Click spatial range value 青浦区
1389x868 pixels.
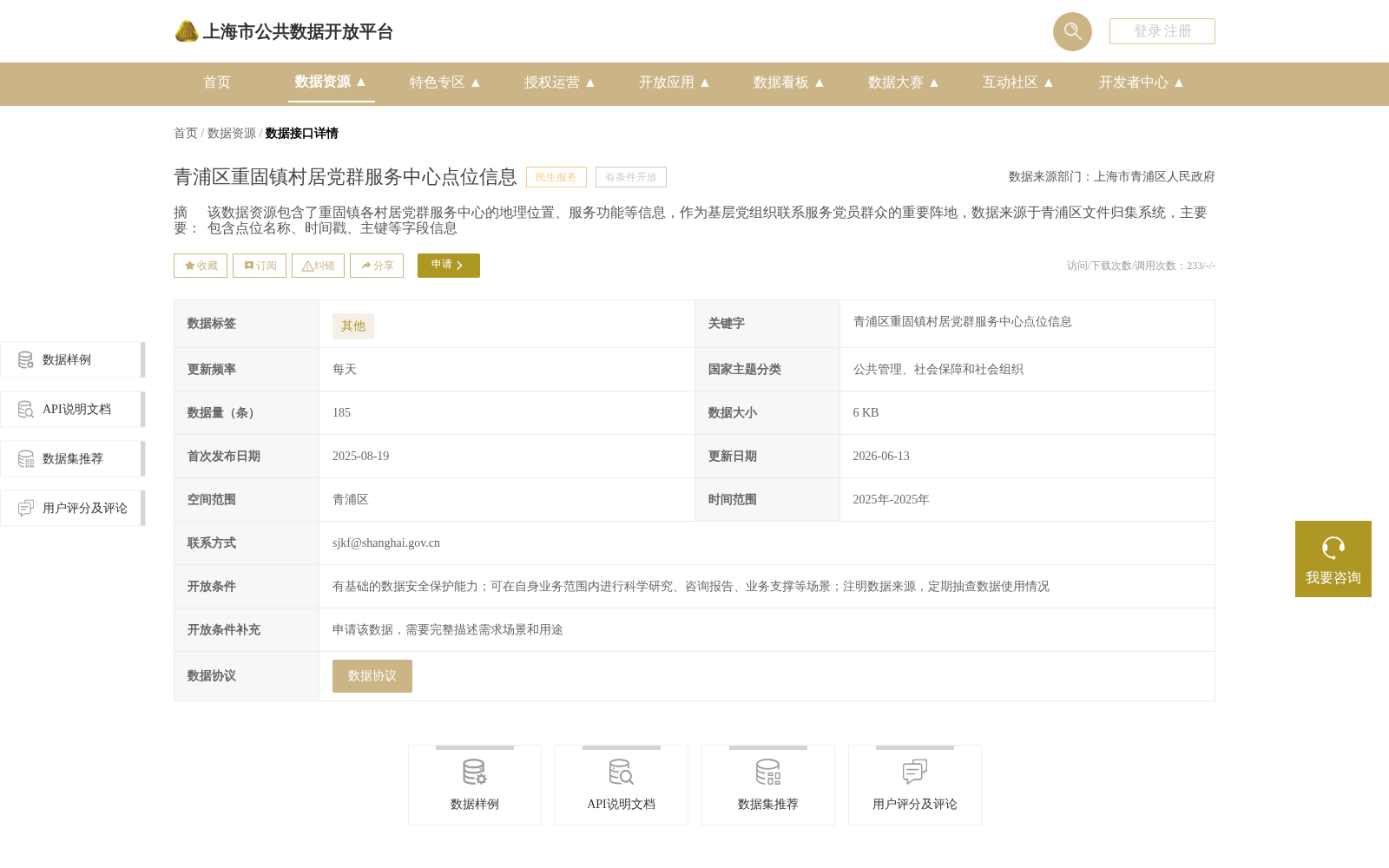click(351, 500)
